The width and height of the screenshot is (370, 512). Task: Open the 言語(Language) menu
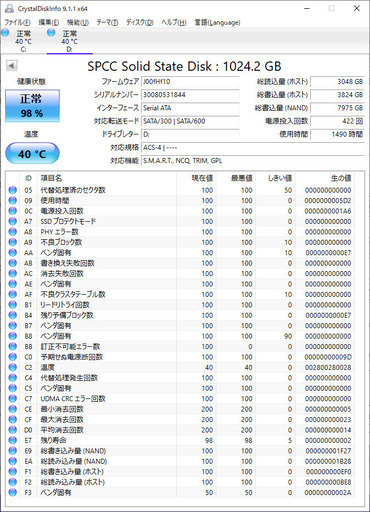pyautogui.click(x=217, y=23)
